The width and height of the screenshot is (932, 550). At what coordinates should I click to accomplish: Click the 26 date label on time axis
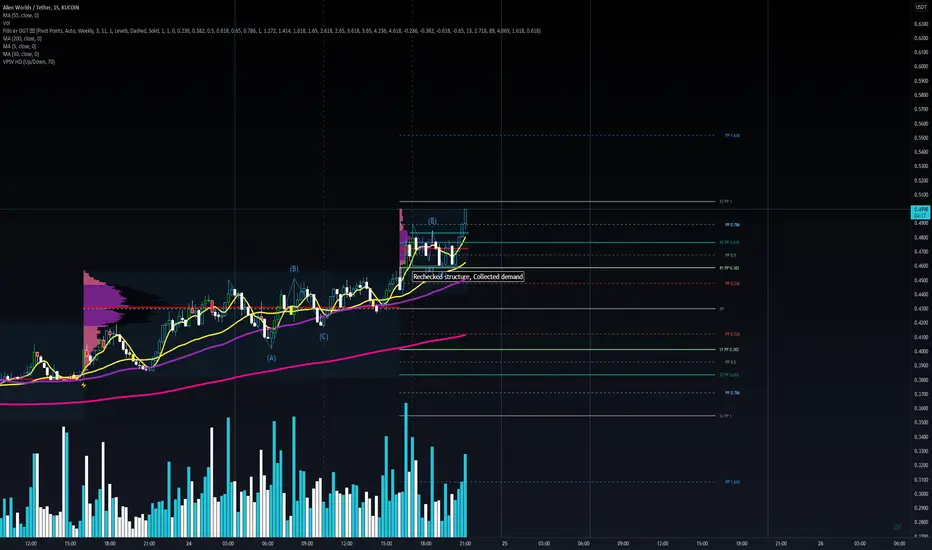click(x=820, y=543)
